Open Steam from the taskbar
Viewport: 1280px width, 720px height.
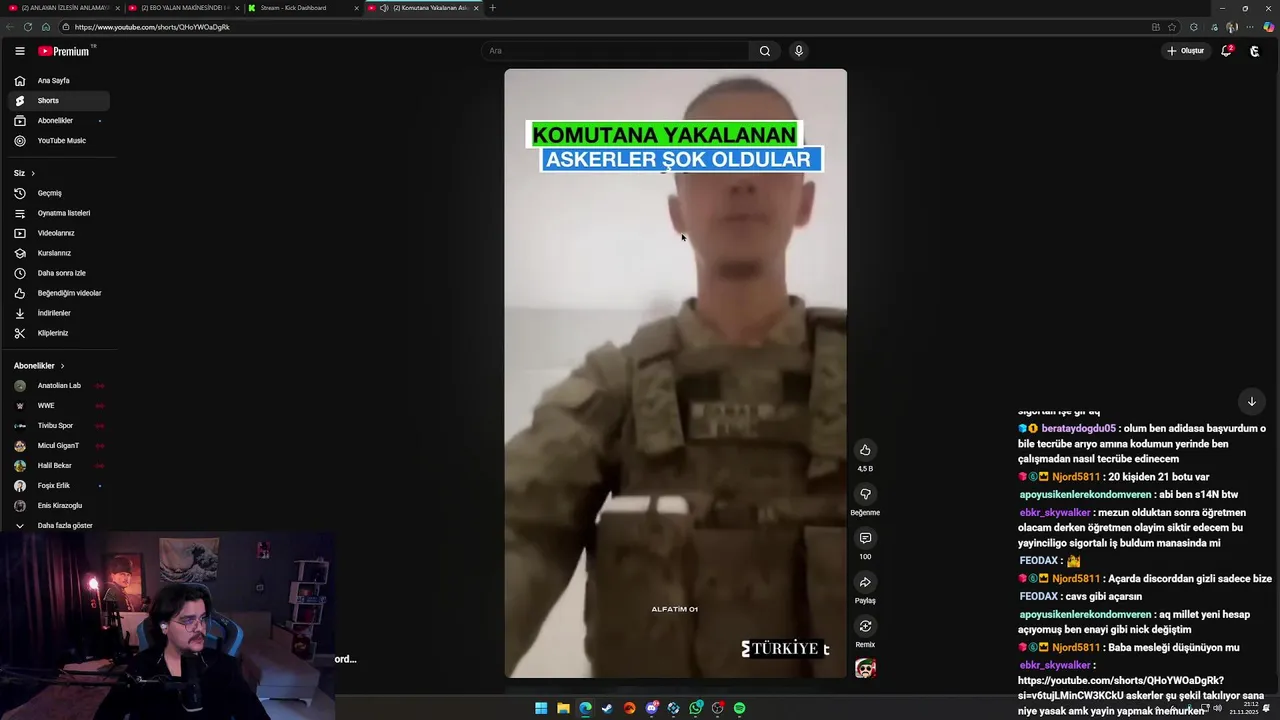(x=607, y=708)
